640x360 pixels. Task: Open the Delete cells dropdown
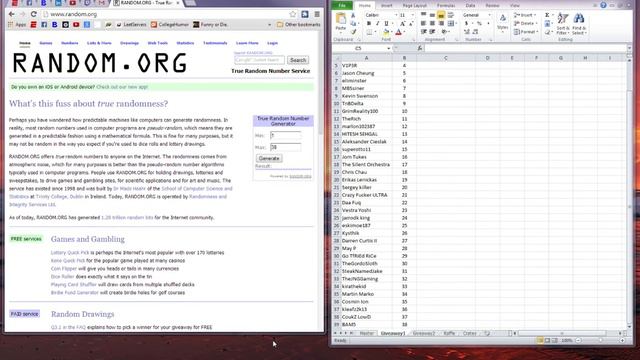pyautogui.click(x=526, y=23)
